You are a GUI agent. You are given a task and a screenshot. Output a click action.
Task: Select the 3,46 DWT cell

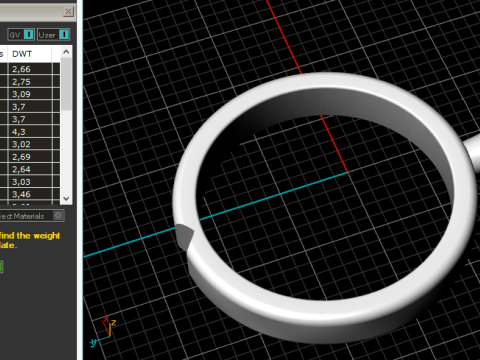pos(30,194)
